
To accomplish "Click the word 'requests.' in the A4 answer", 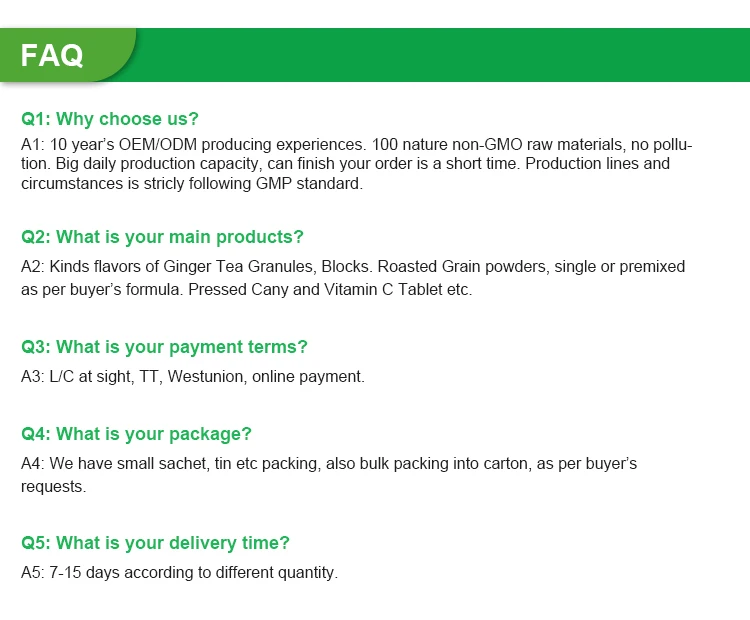I will pyautogui.click(x=54, y=487).
